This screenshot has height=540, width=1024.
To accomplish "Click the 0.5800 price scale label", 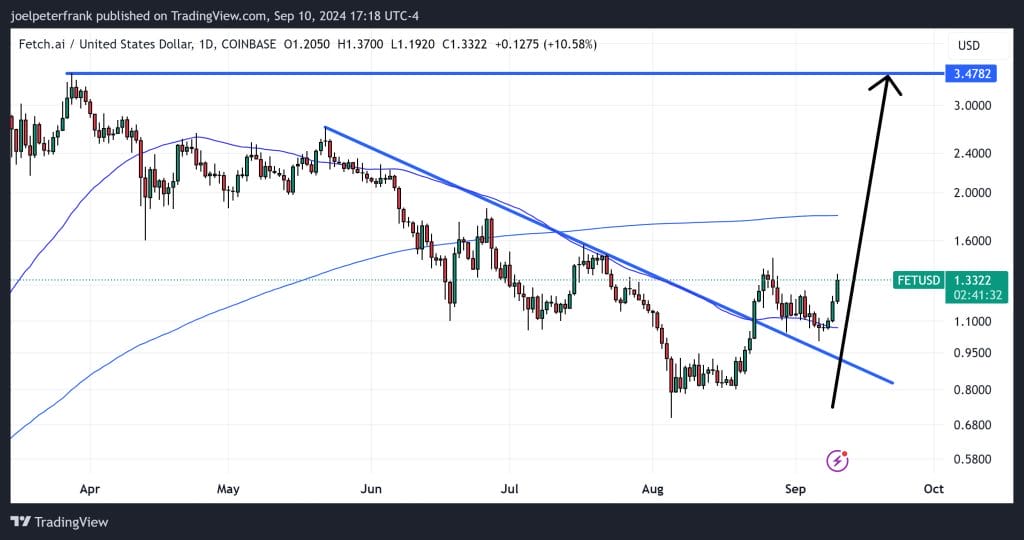I will [x=974, y=460].
